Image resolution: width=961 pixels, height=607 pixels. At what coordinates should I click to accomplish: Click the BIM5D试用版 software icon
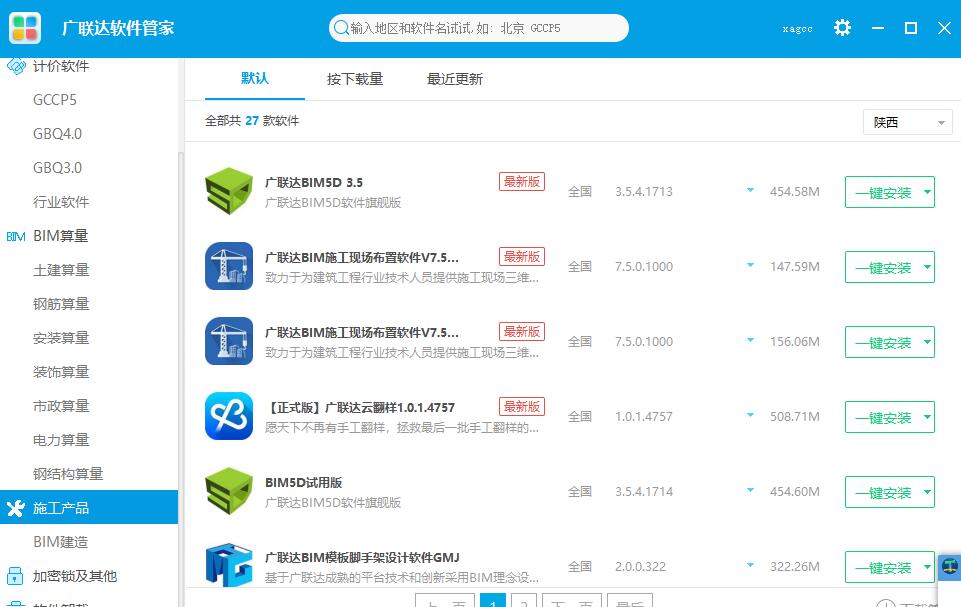point(229,491)
